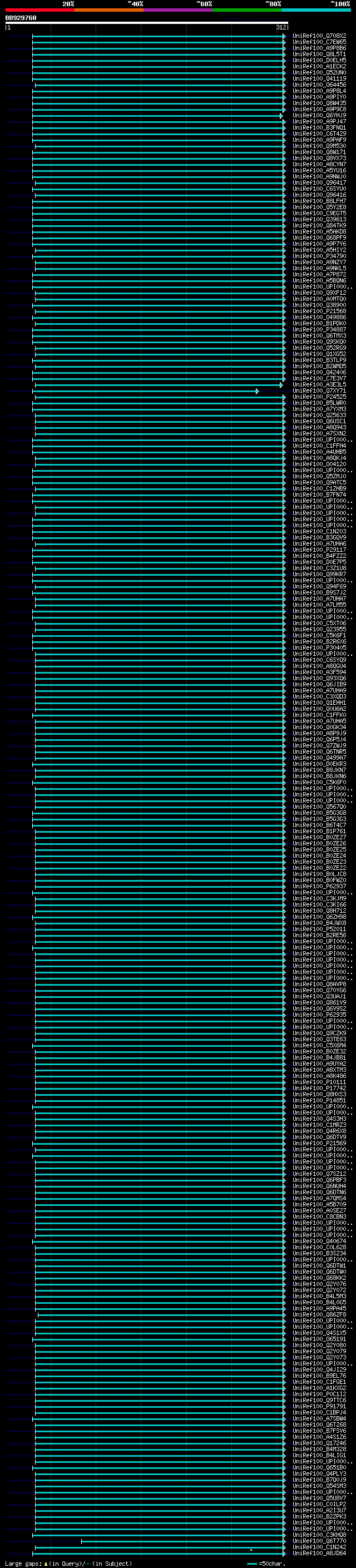Select hit label UniRef100_B2R6X6

[319, 641]
